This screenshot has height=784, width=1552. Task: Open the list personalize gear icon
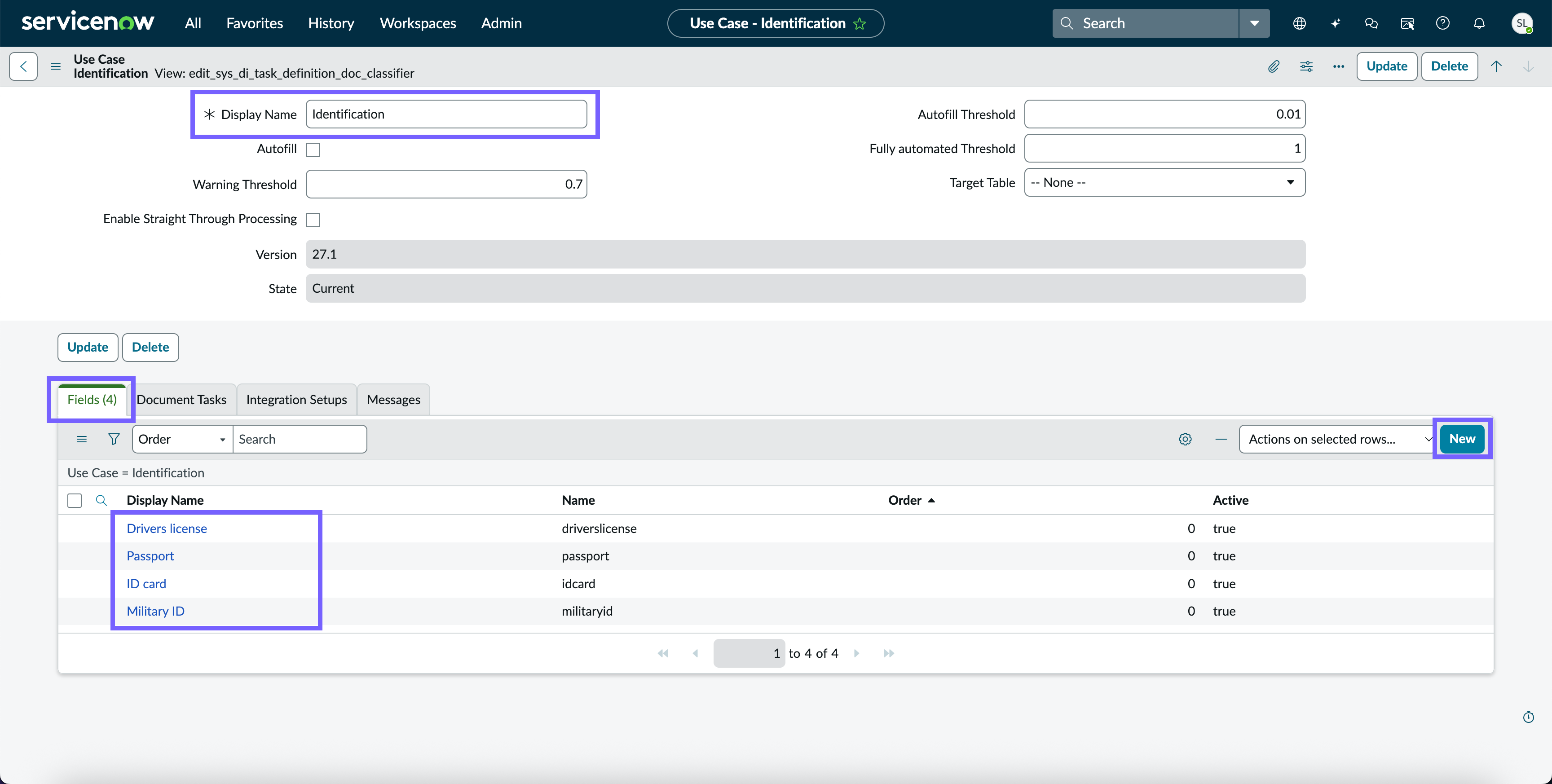click(x=1185, y=439)
